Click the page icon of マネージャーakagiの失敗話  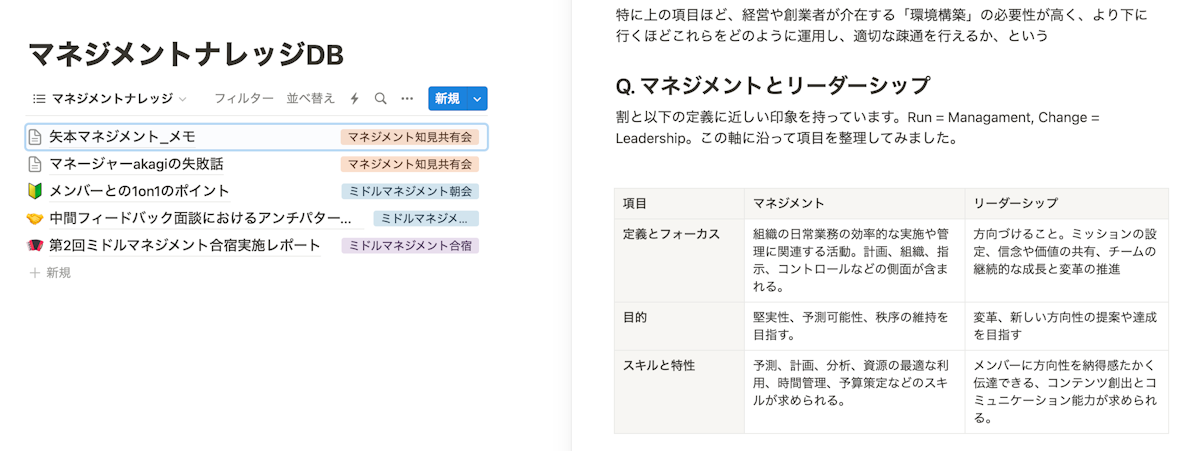(x=34, y=164)
